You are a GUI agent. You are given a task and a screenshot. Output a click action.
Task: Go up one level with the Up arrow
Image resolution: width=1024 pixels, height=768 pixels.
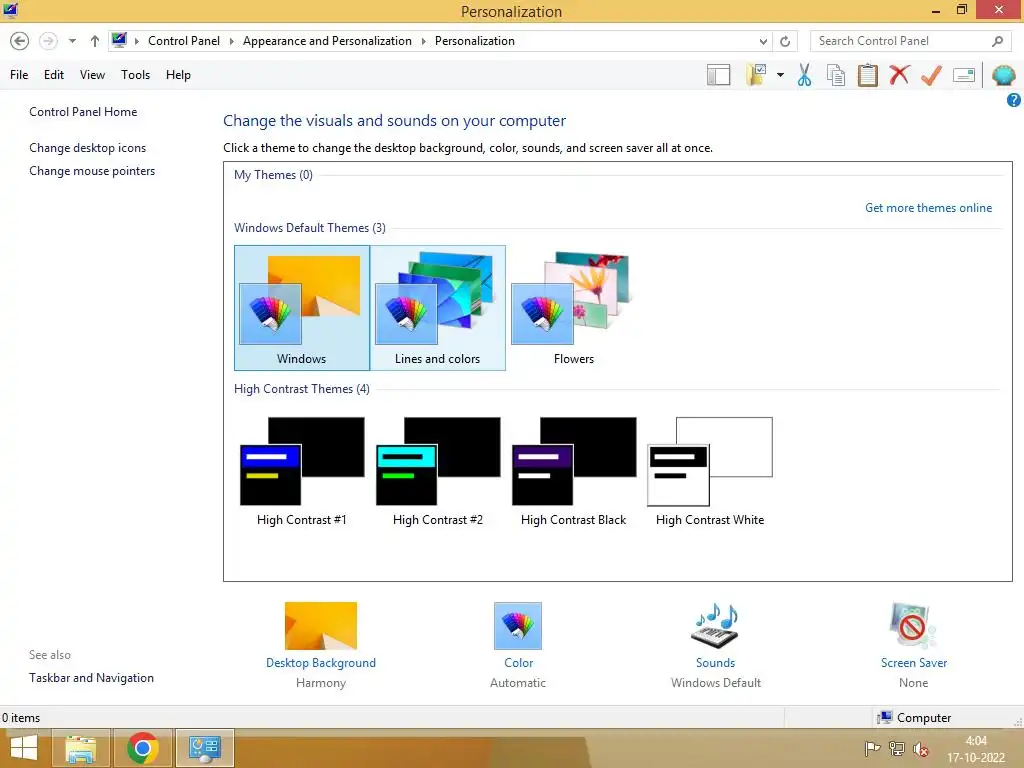tap(95, 41)
